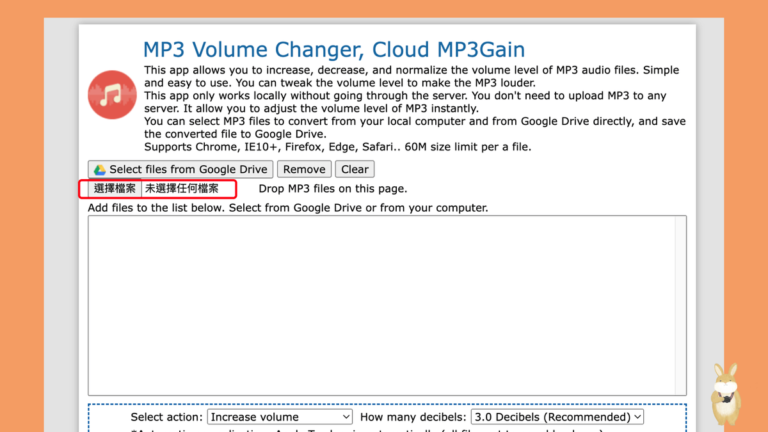Image resolution: width=768 pixels, height=432 pixels.
Task: Click the MP3 Volume Changer title heading
Action: click(334, 49)
